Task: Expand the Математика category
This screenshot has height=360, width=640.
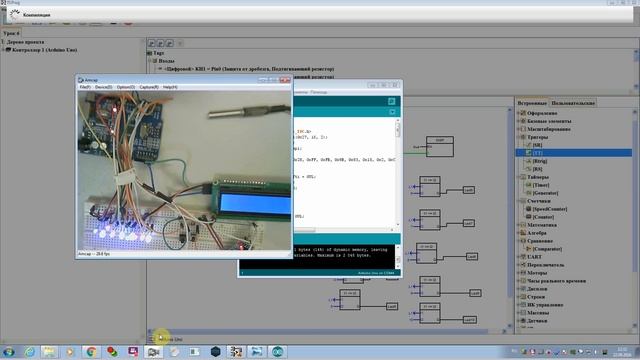Action: point(518,225)
